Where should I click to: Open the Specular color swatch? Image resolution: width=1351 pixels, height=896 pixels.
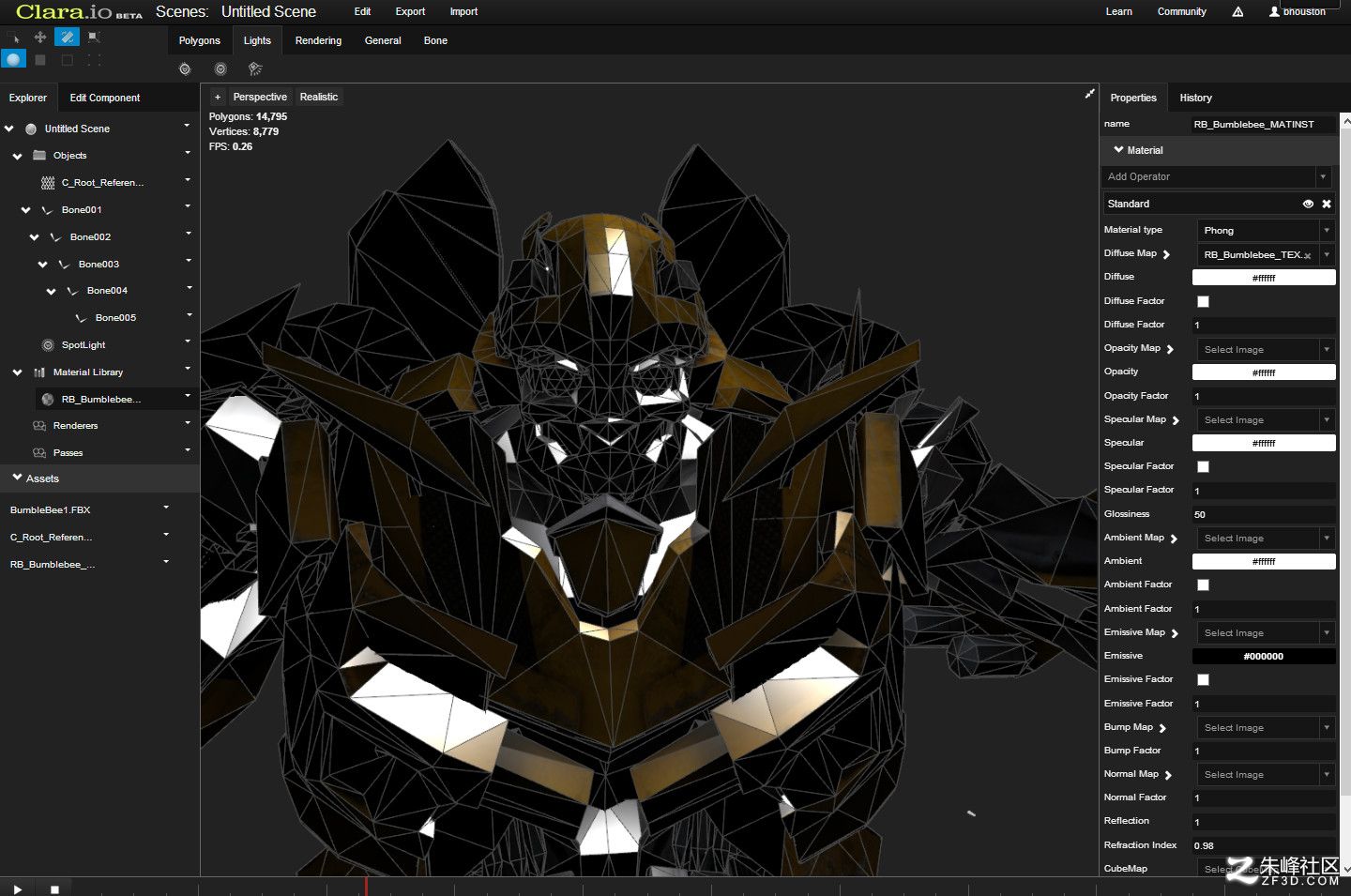click(x=1263, y=443)
